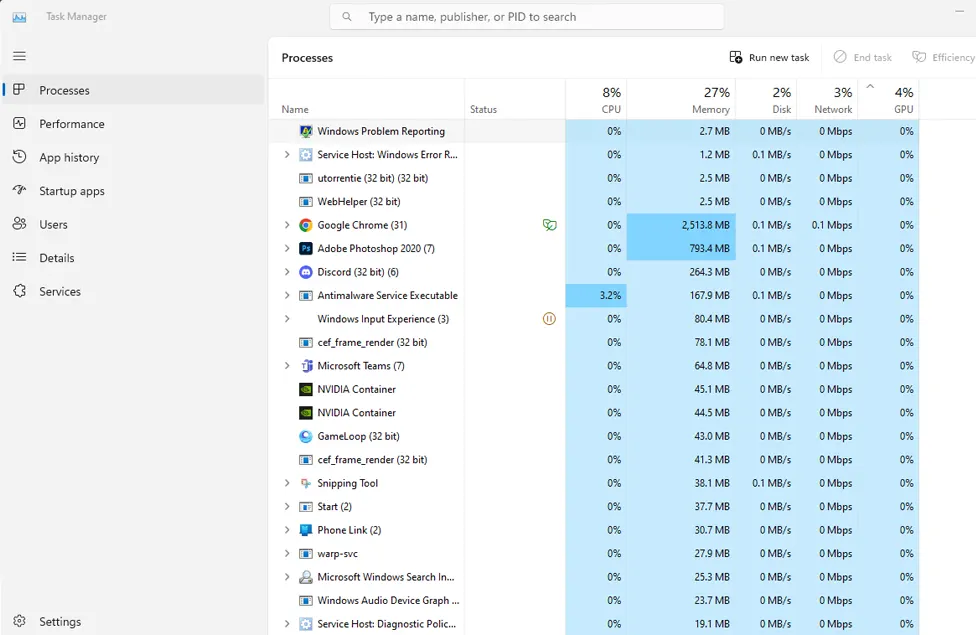Screen dimensions: 976x635
Task: Sort by the CPU column header
Action: [596, 100]
